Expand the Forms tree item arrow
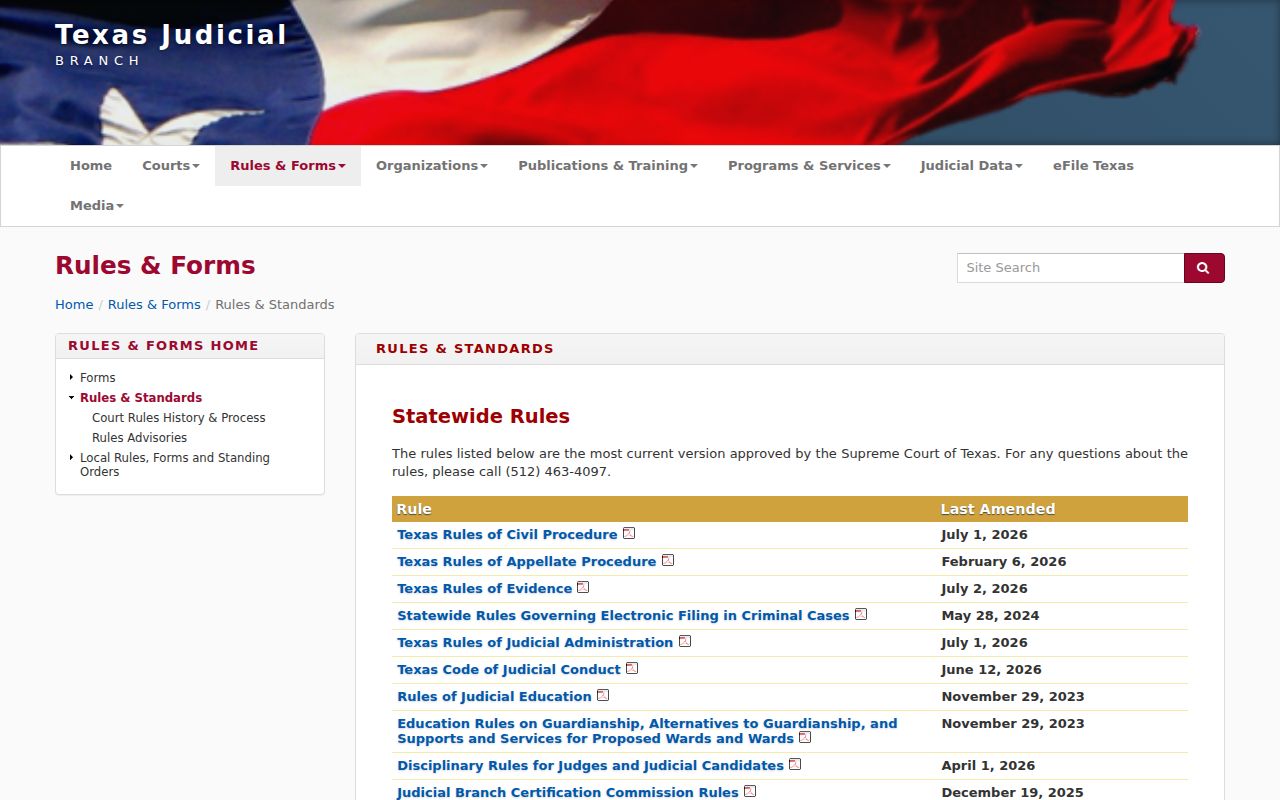 pos(71,377)
